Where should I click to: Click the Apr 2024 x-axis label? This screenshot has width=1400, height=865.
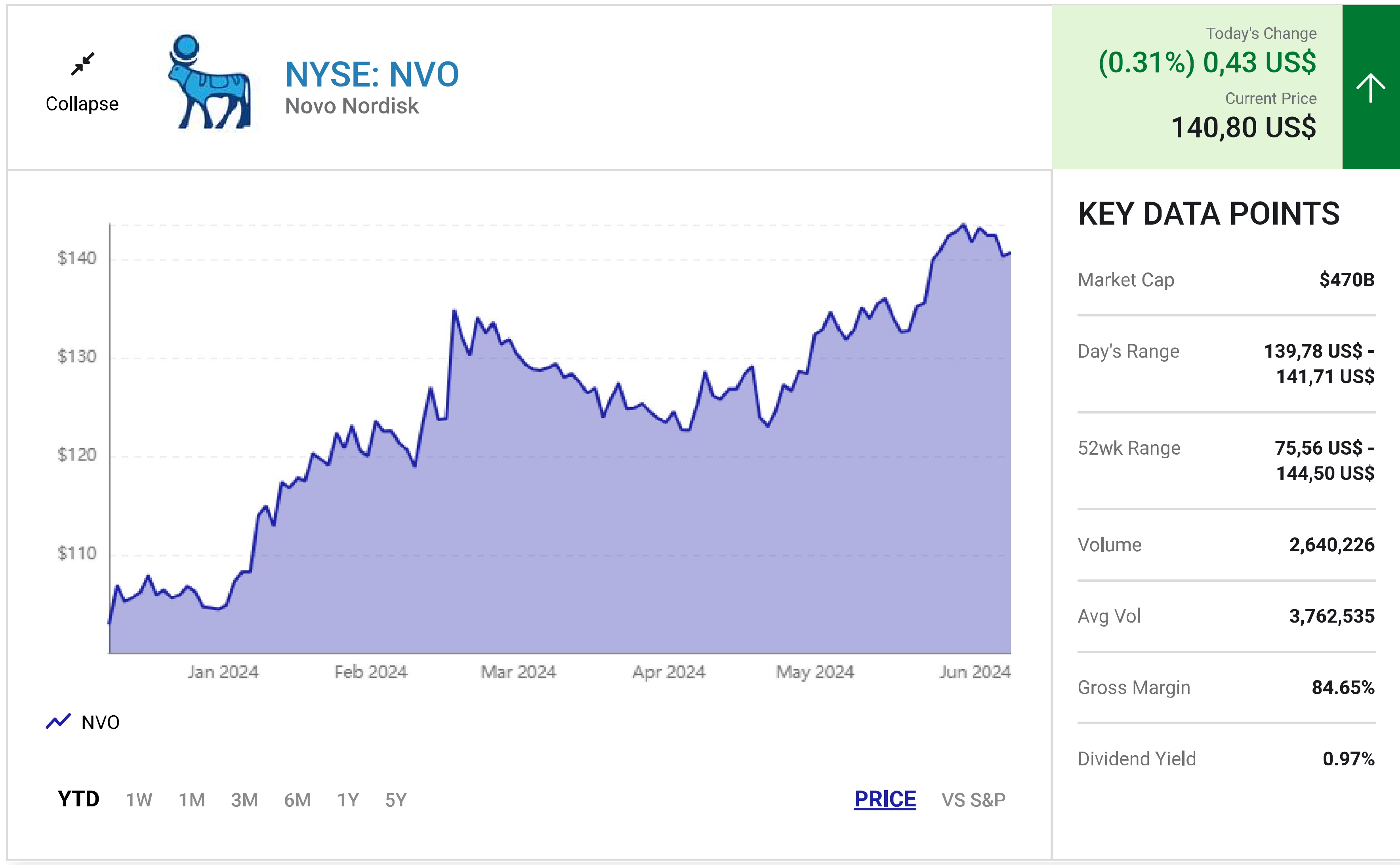pyautogui.click(x=669, y=672)
